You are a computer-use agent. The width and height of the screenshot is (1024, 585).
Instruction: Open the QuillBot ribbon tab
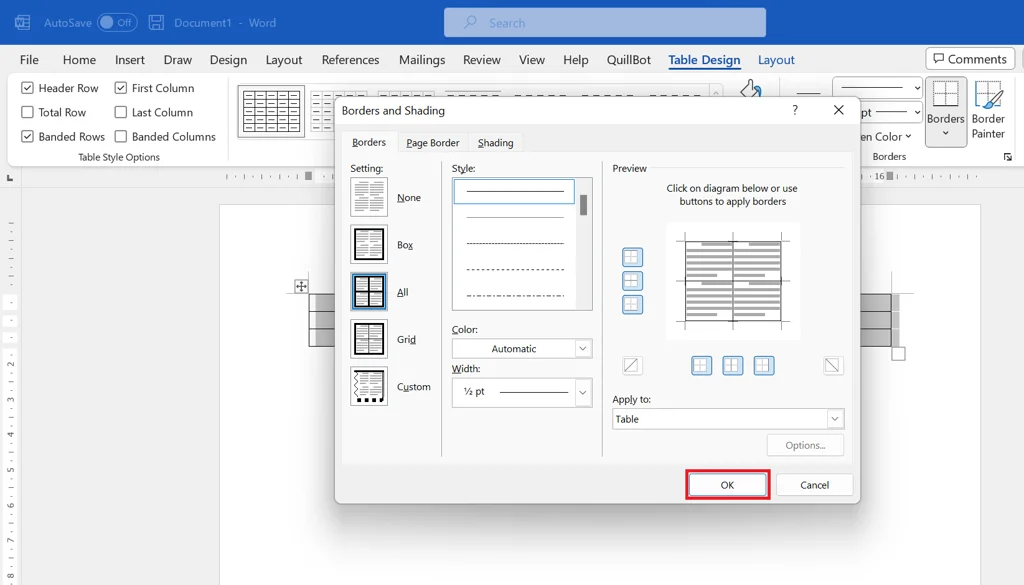pyautogui.click(x=628, y=59)
